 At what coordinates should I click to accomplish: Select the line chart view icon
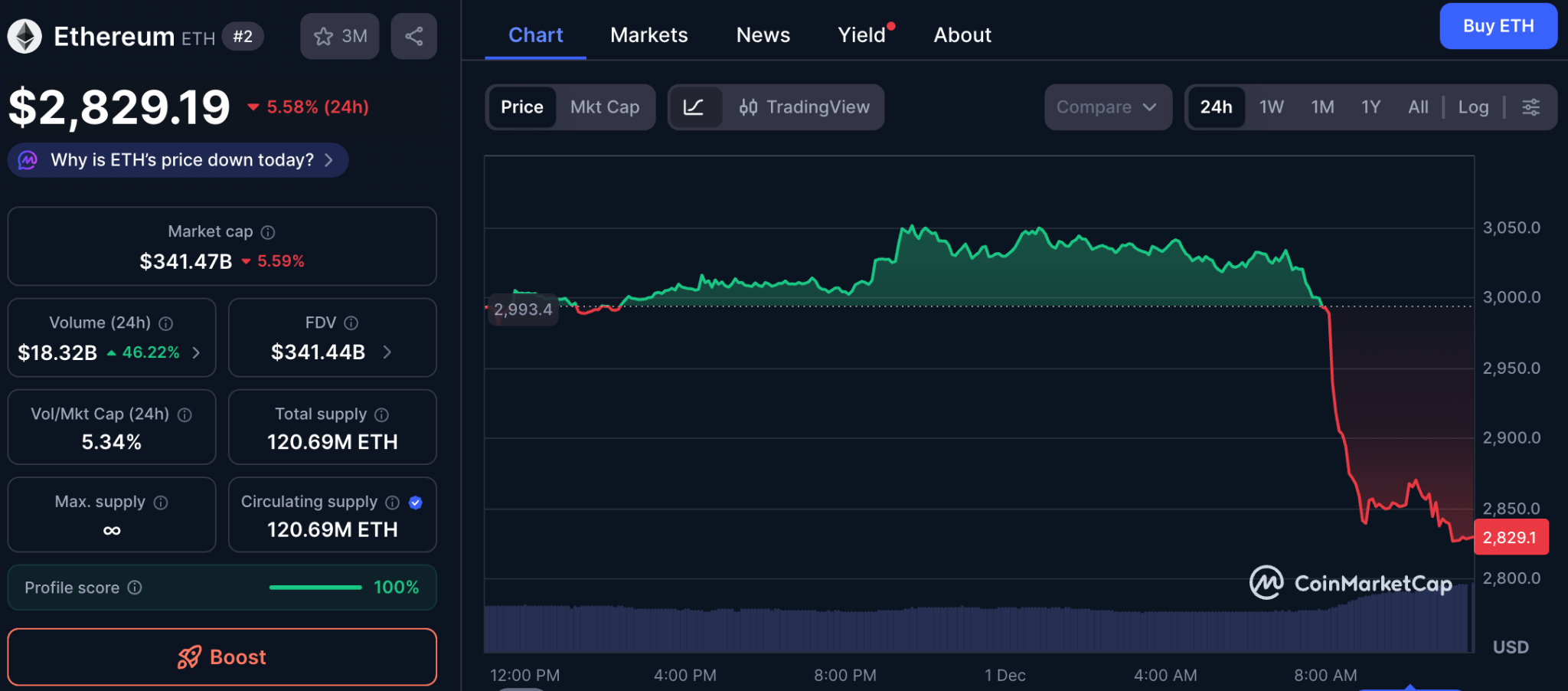(x=694, y=107)
